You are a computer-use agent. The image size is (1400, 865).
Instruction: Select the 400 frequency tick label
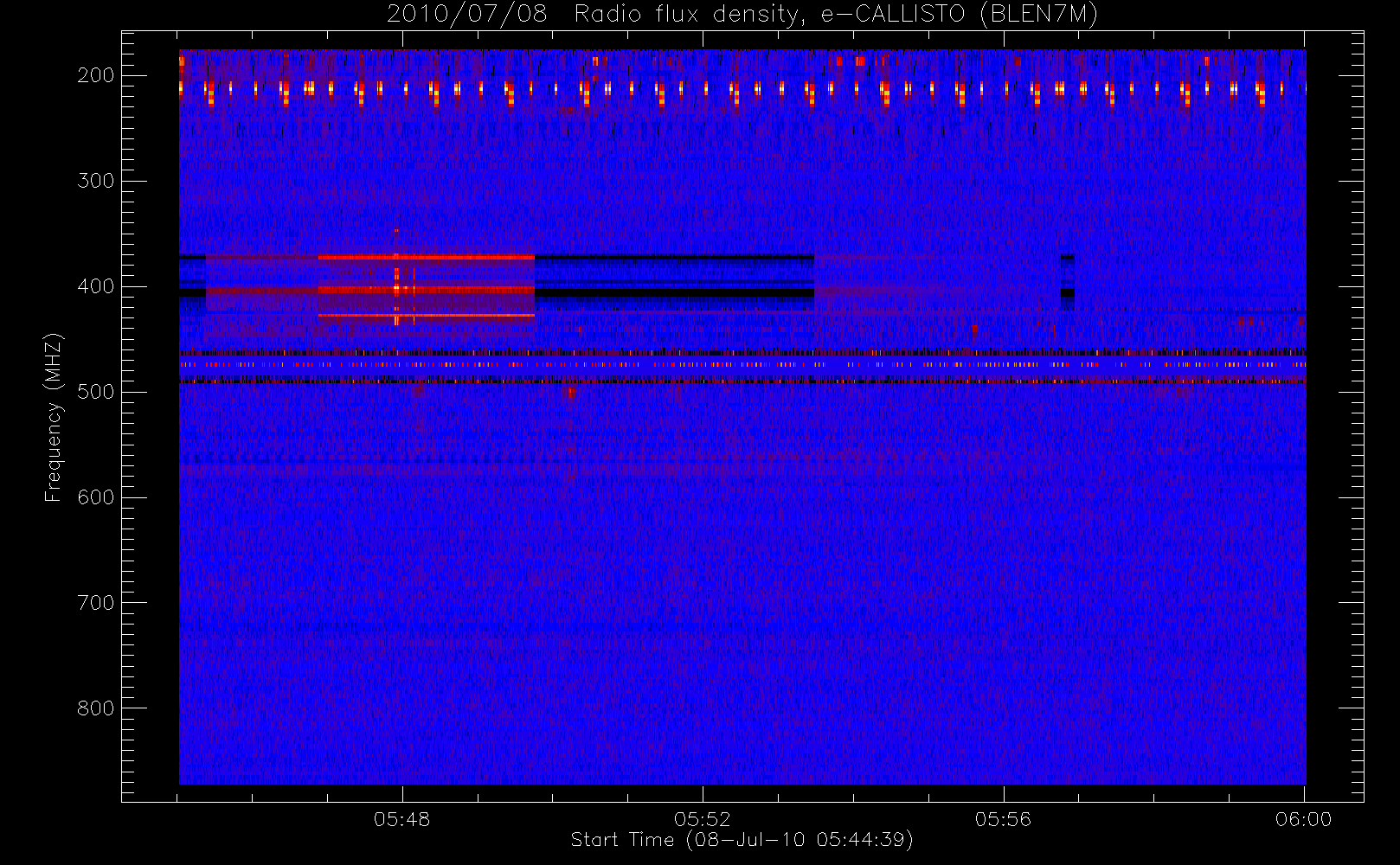click(x=96, y=286)
